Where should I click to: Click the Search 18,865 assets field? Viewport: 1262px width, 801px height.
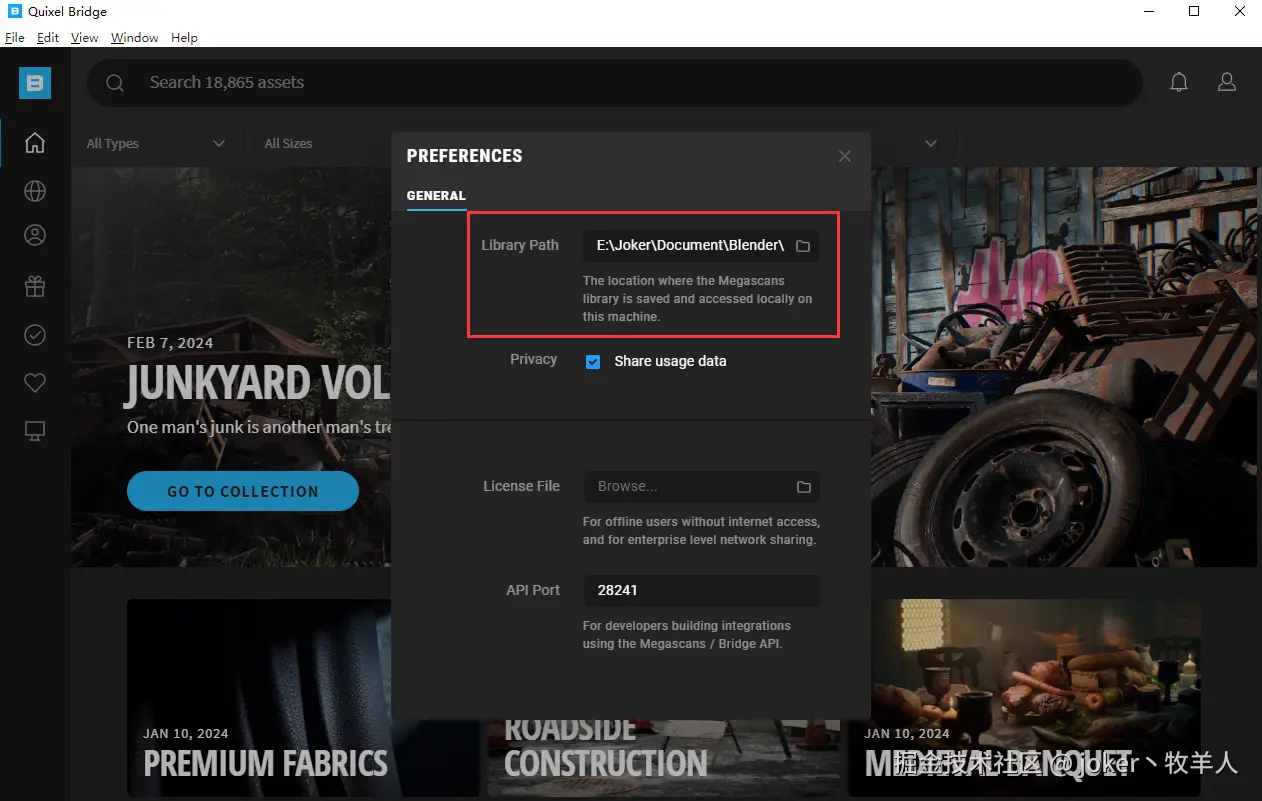614,83
